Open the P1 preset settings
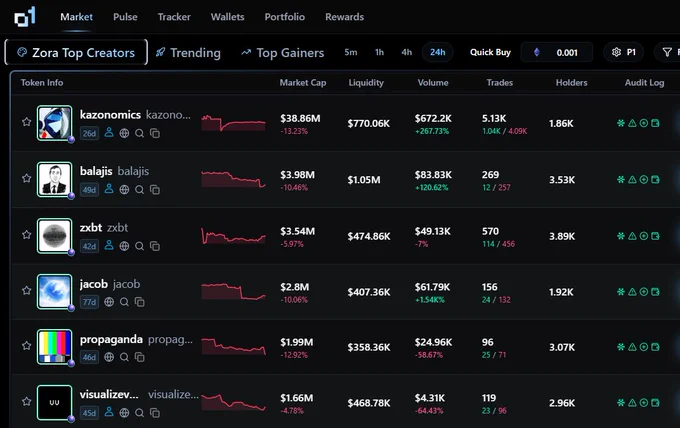 point(624,52)
